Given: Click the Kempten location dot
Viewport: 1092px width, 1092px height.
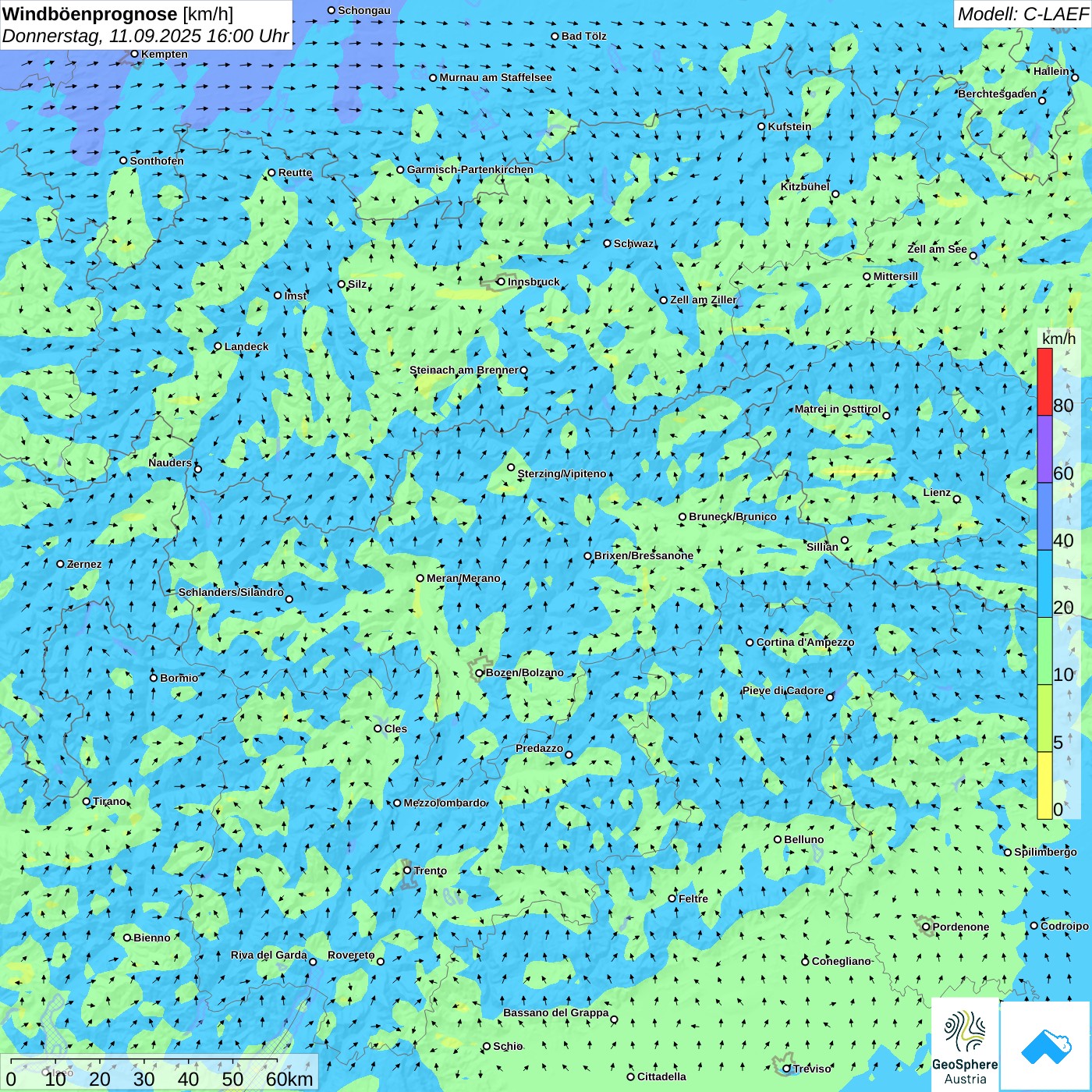Looking at the screenshot, I should 134,54.
